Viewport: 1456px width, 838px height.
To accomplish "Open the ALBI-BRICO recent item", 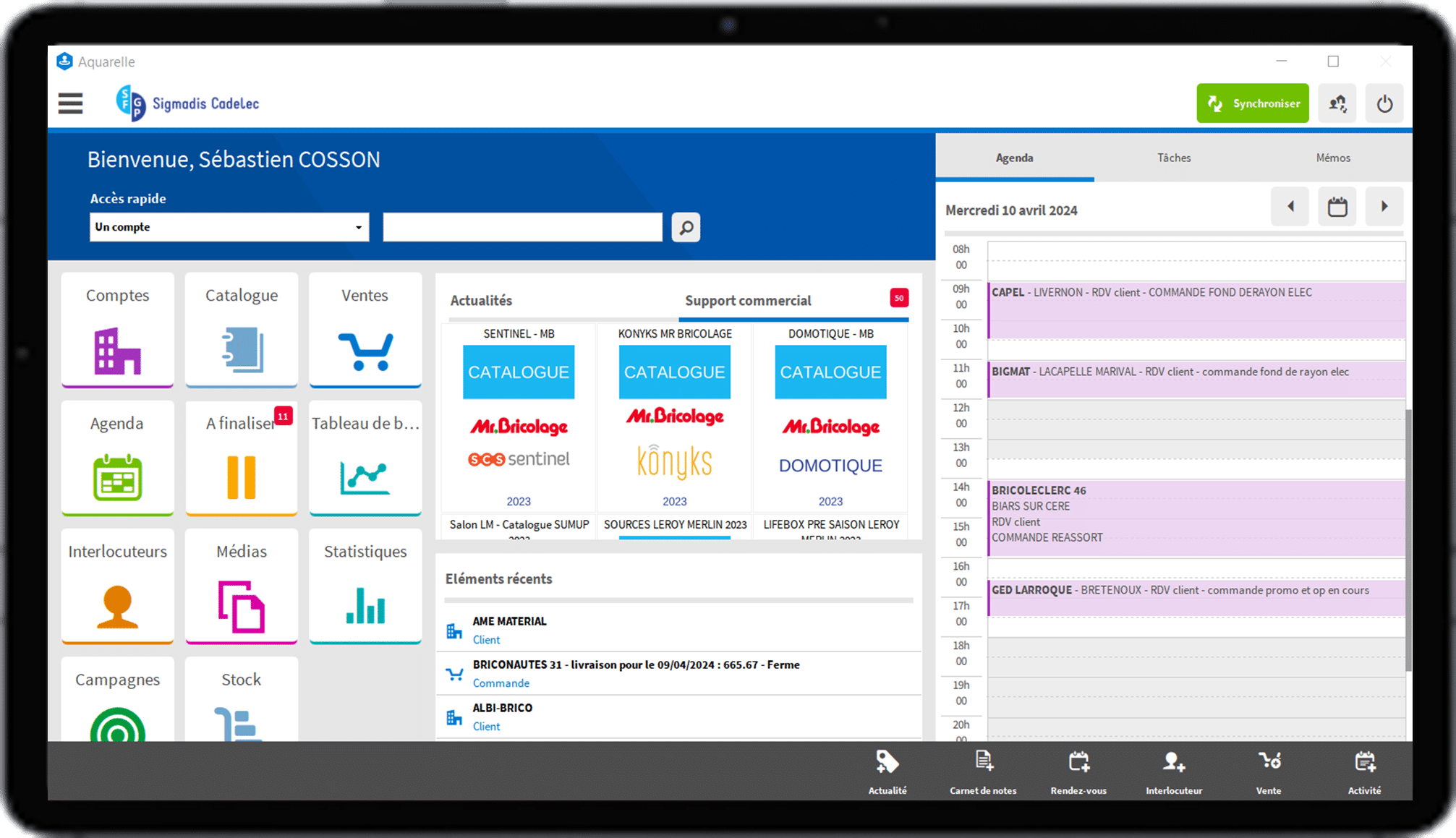I will 678,717.
